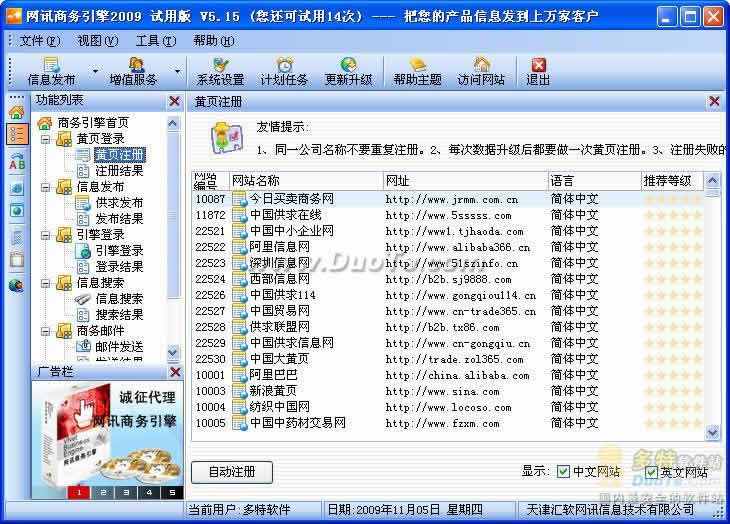The image size is (730, 524).
Task: Open the 帮助(H) menu
Action: [214, 41]
